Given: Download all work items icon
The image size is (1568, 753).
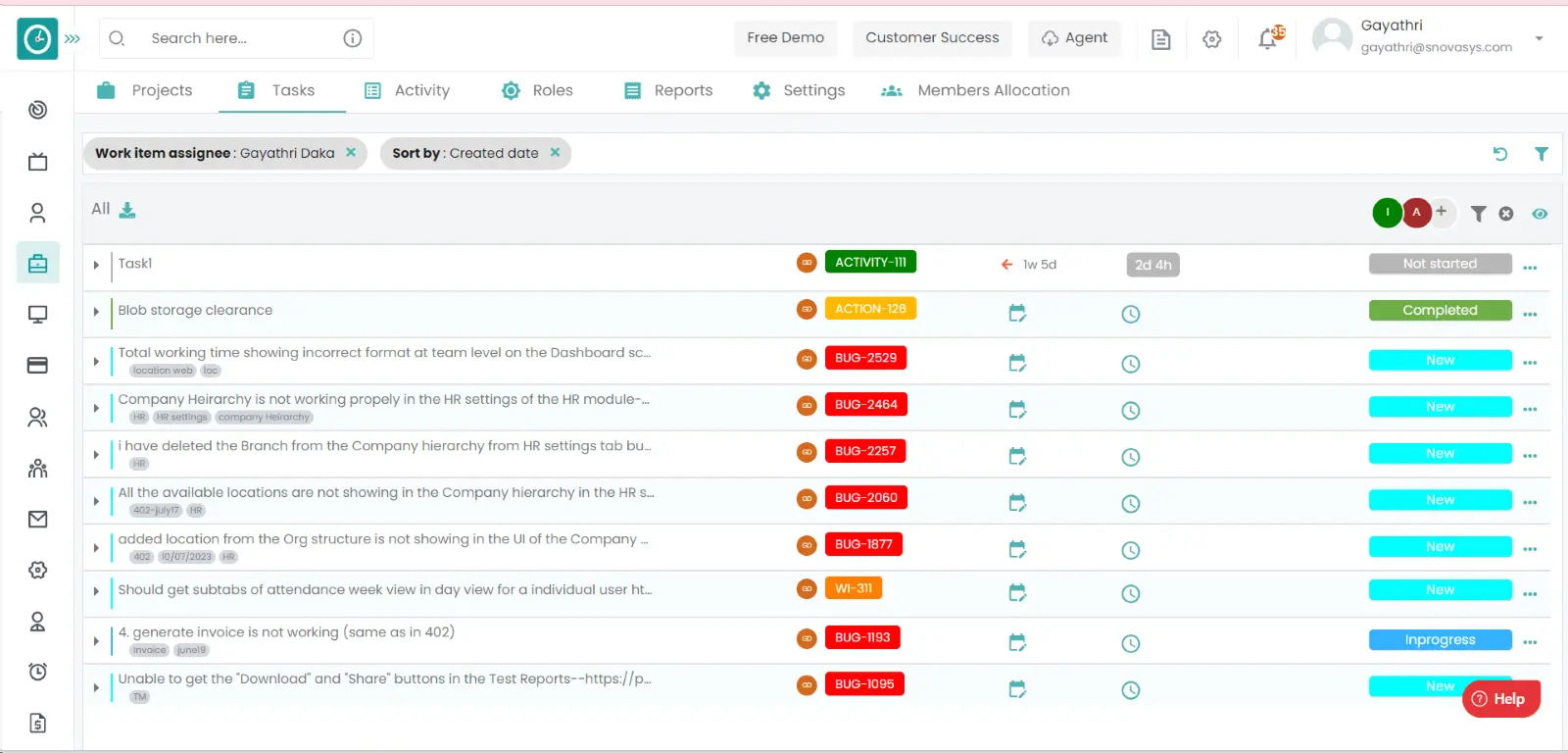Looking at the screenshot, I should coord(127,210).
